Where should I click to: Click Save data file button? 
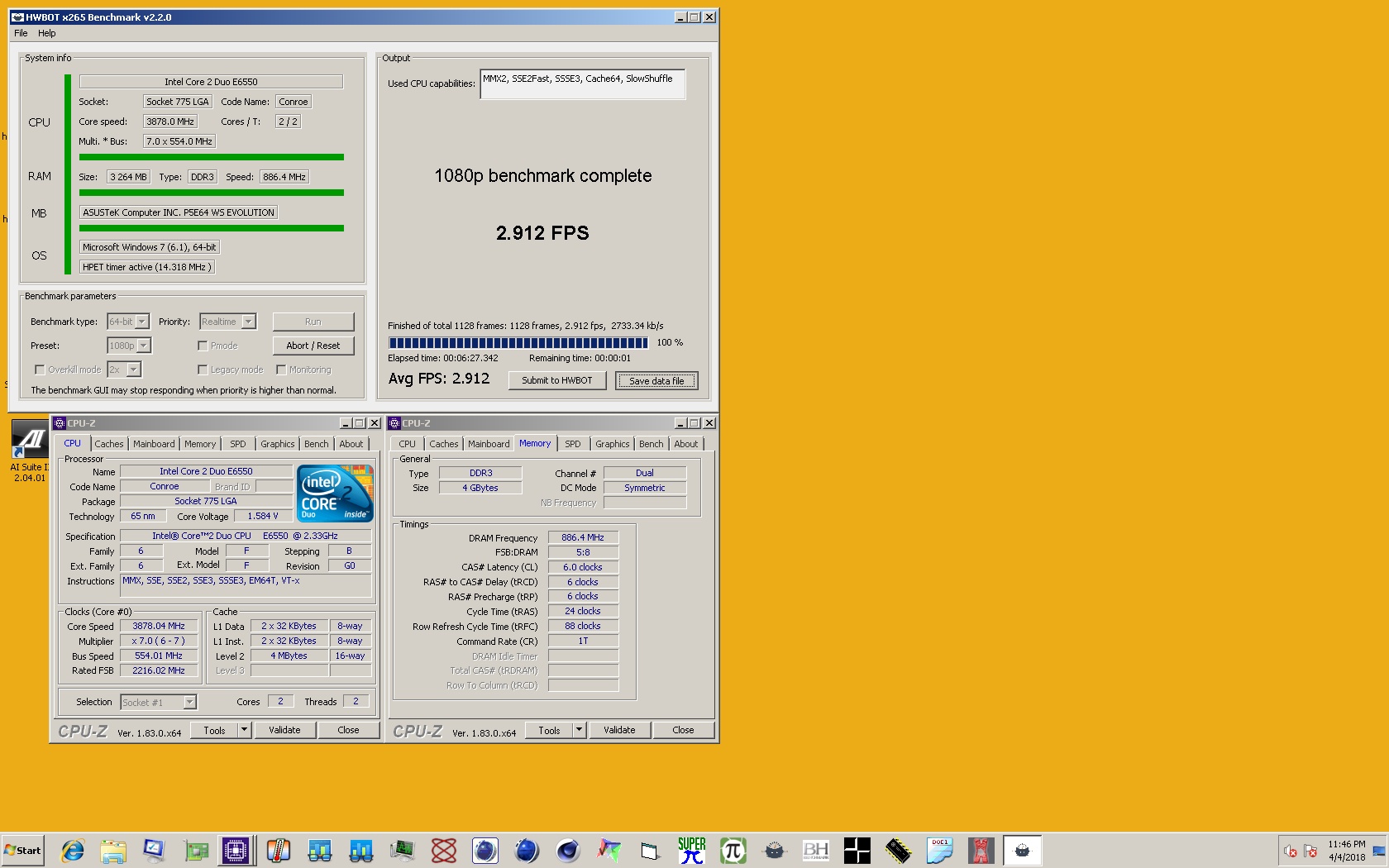click(656, 380)
